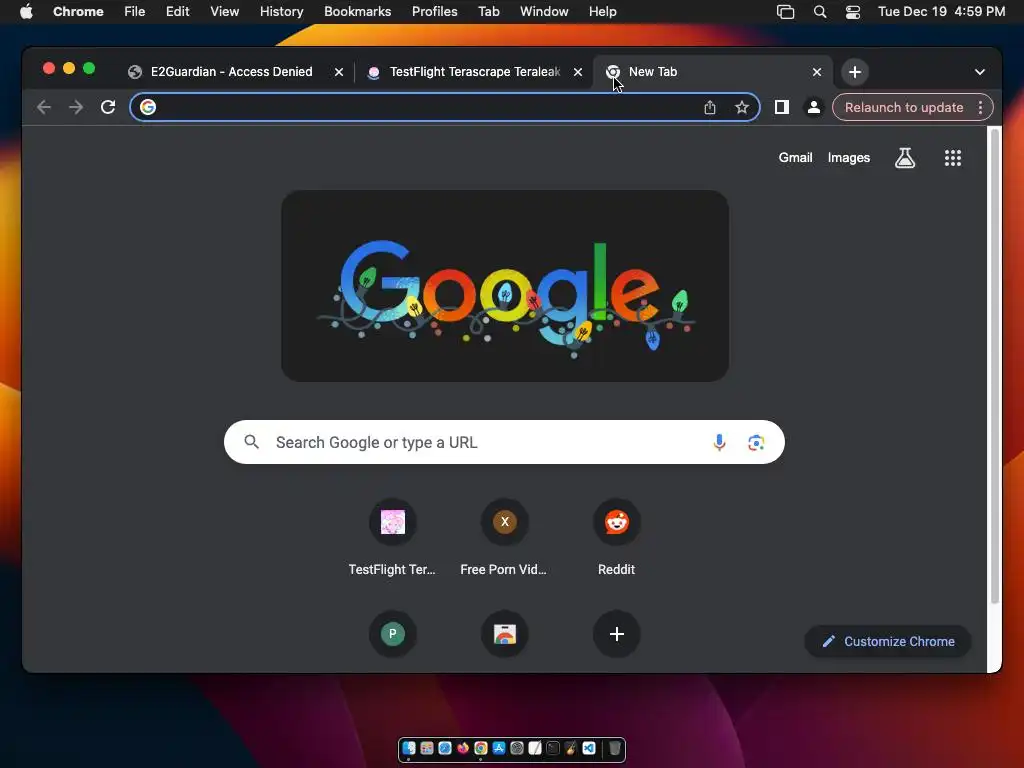Share this page using the share icon
The image size is (1024, 768).
(x=710, y=107)
